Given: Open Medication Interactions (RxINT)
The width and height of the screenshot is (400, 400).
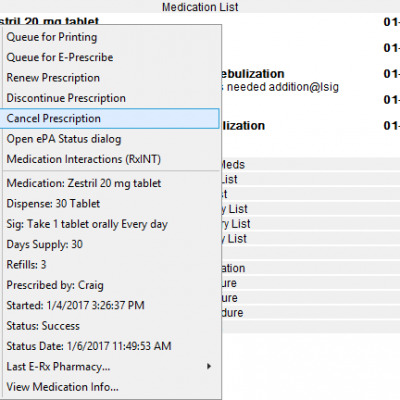Looking at the screenshot, I should [110, 159].
